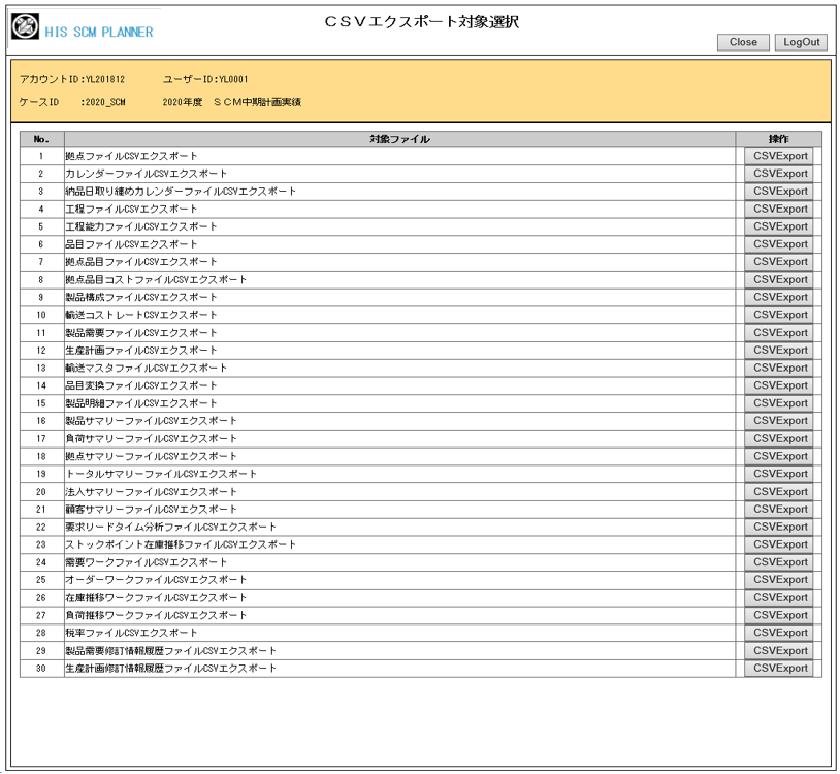
Task: Export 生産計画修訂情報履歴ファイル row 30
Action: 778,668
